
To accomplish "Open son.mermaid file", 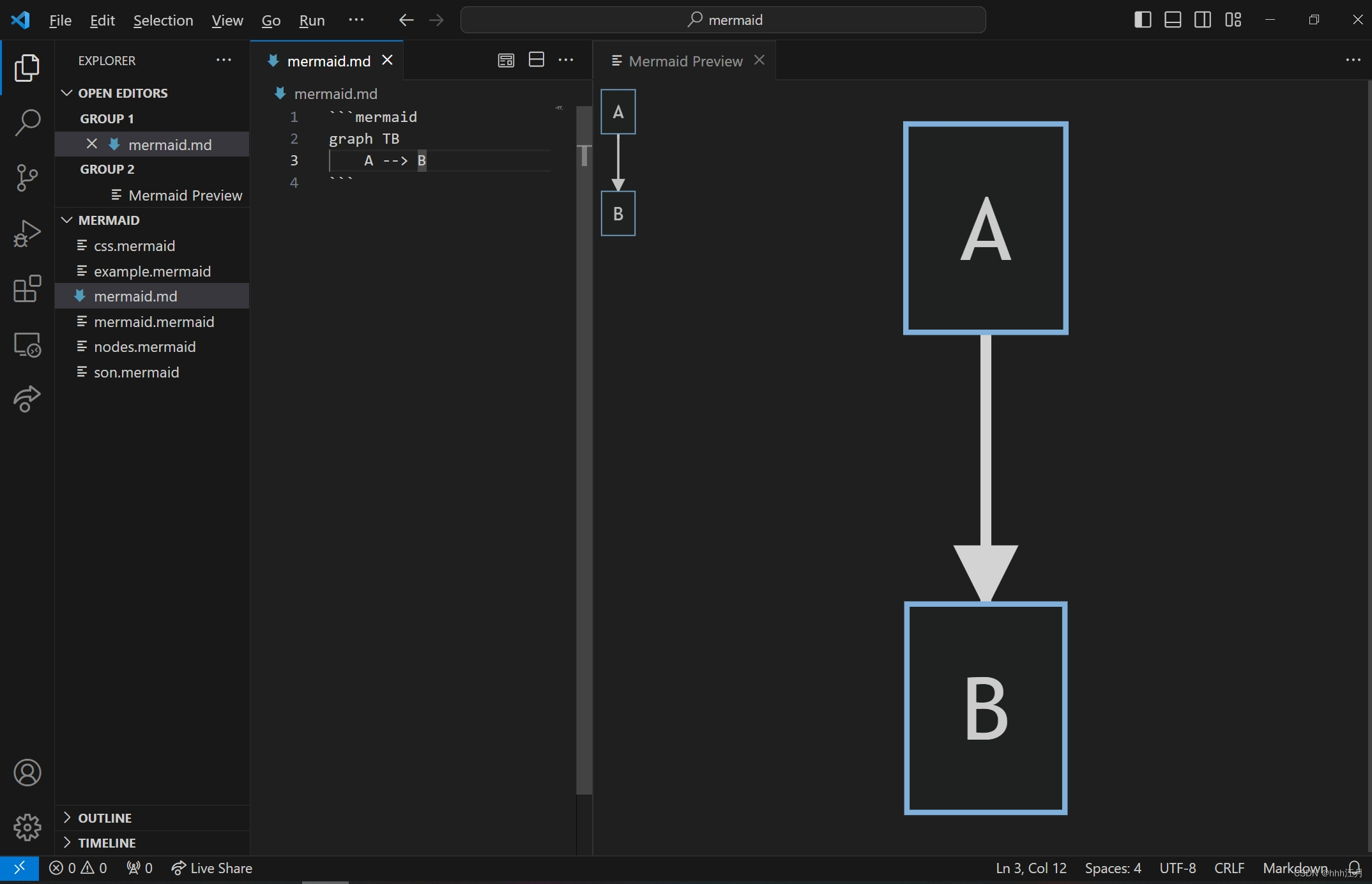I will pos(152,372).
